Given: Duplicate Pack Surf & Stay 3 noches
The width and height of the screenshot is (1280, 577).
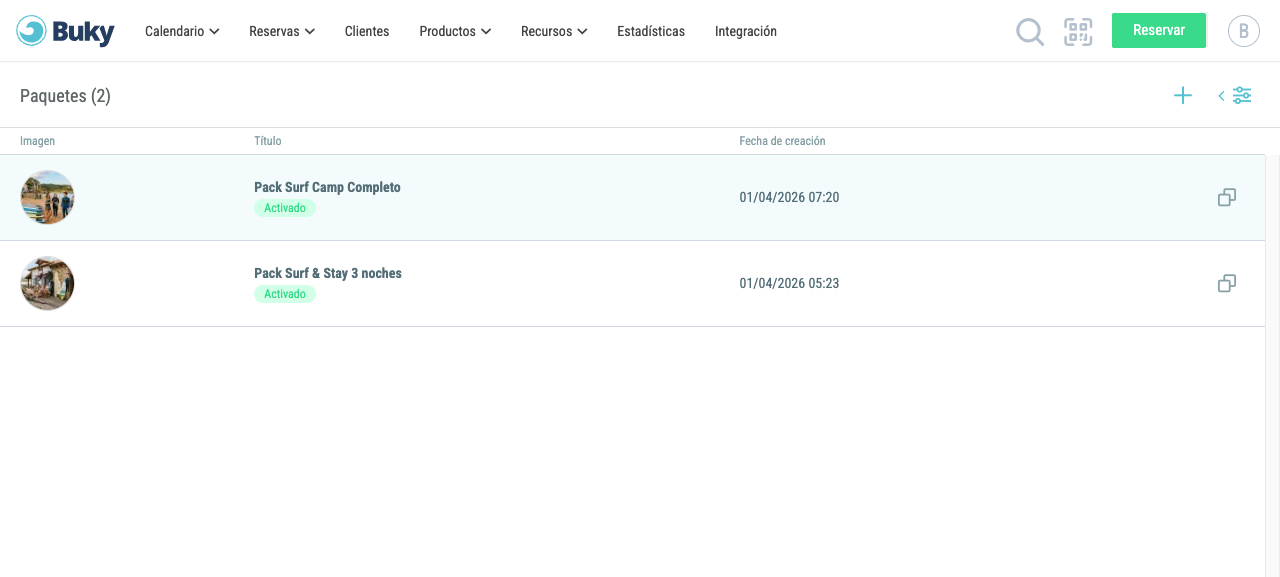Looking at the screenshot, I should (1227, 284).
